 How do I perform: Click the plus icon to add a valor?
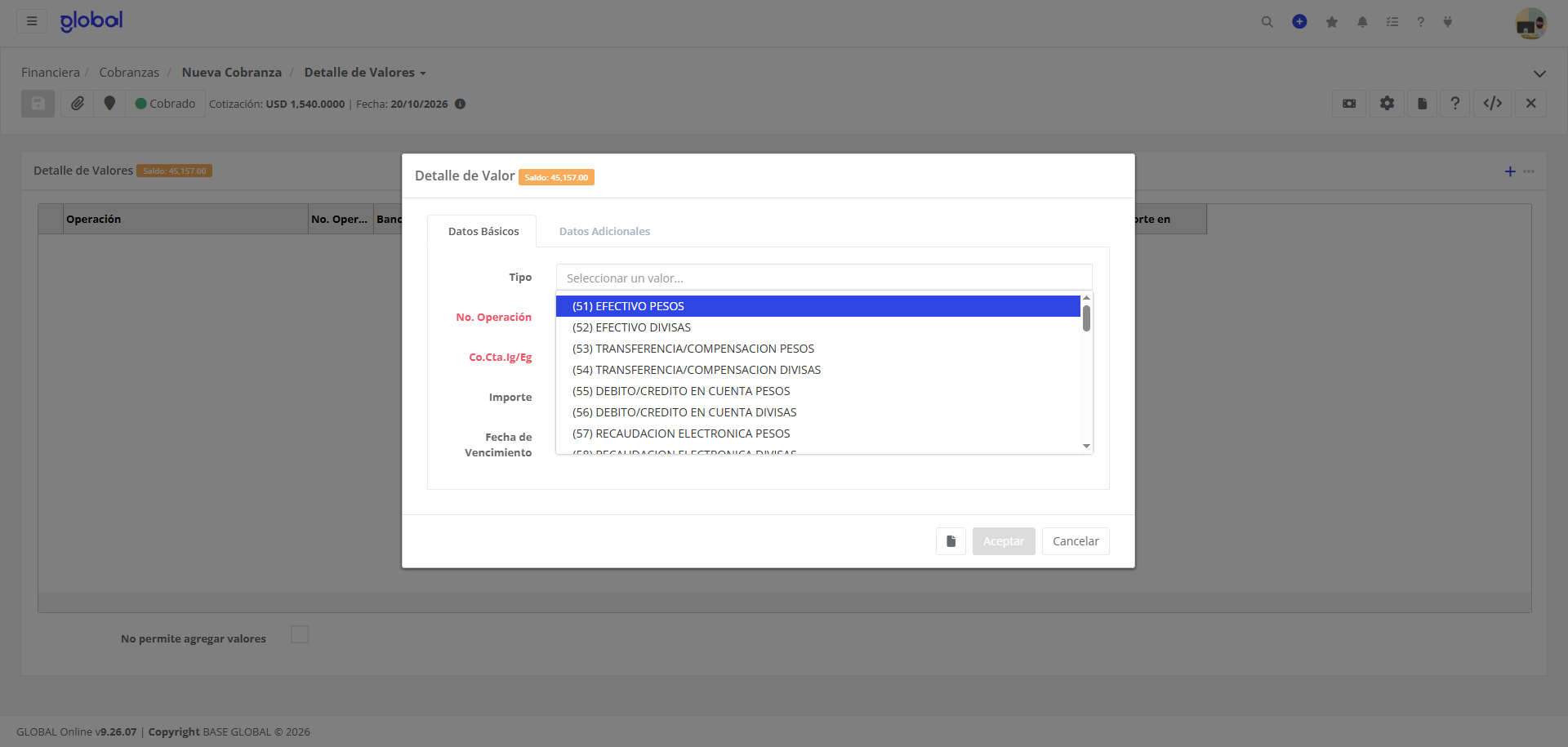tap(1510, 171)
